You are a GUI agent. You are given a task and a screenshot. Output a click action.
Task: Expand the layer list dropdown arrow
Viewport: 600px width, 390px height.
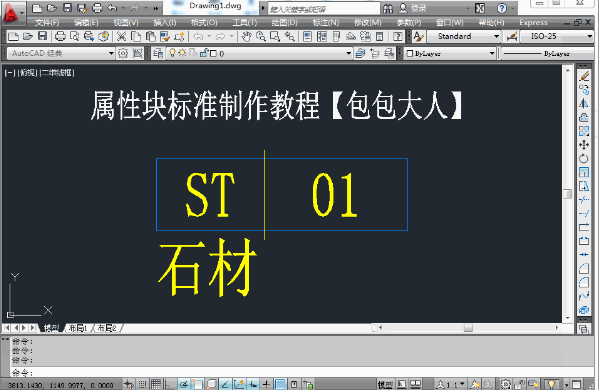pos(348,53)
